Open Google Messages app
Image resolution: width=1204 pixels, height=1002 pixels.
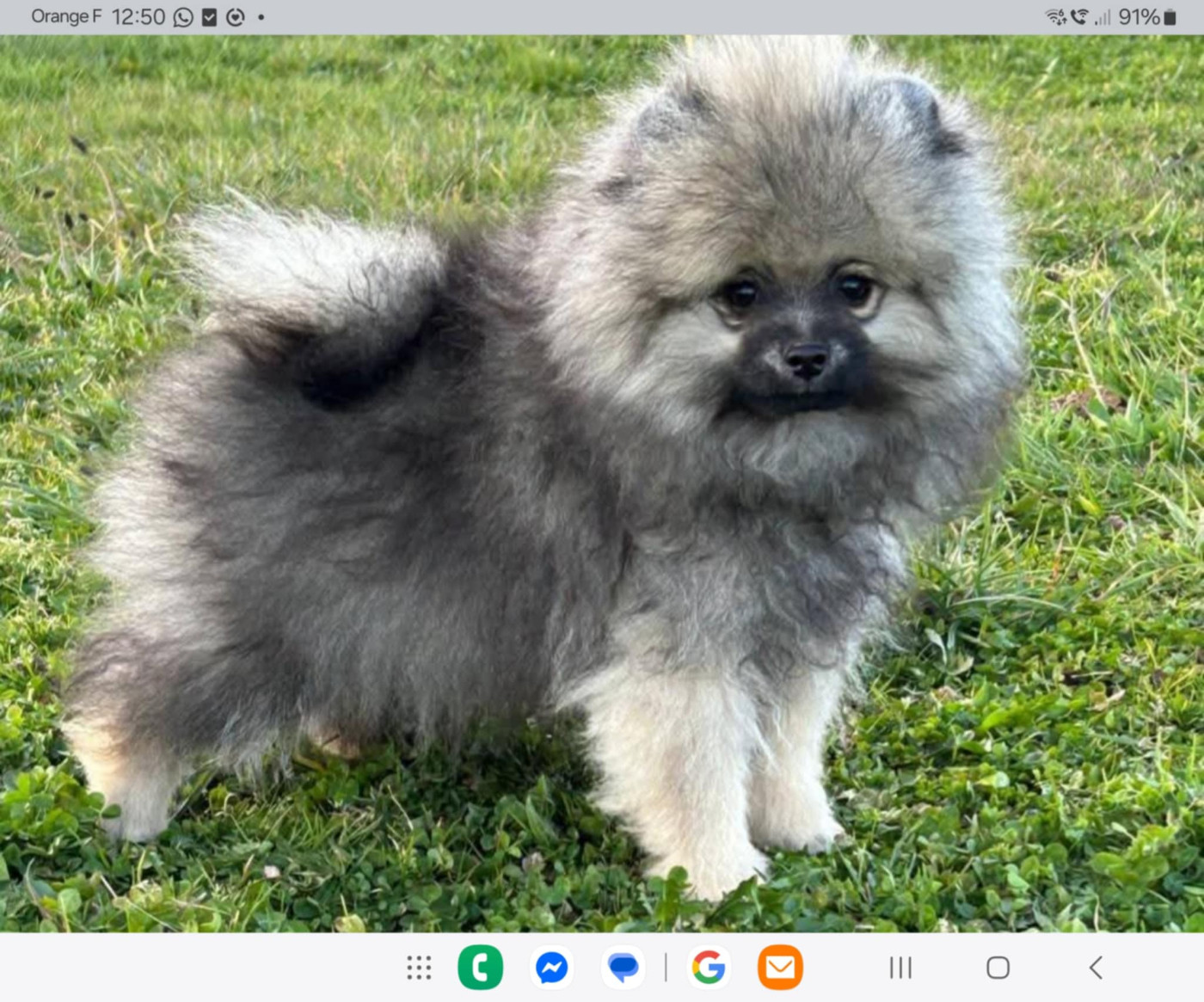tap(623, 968)
